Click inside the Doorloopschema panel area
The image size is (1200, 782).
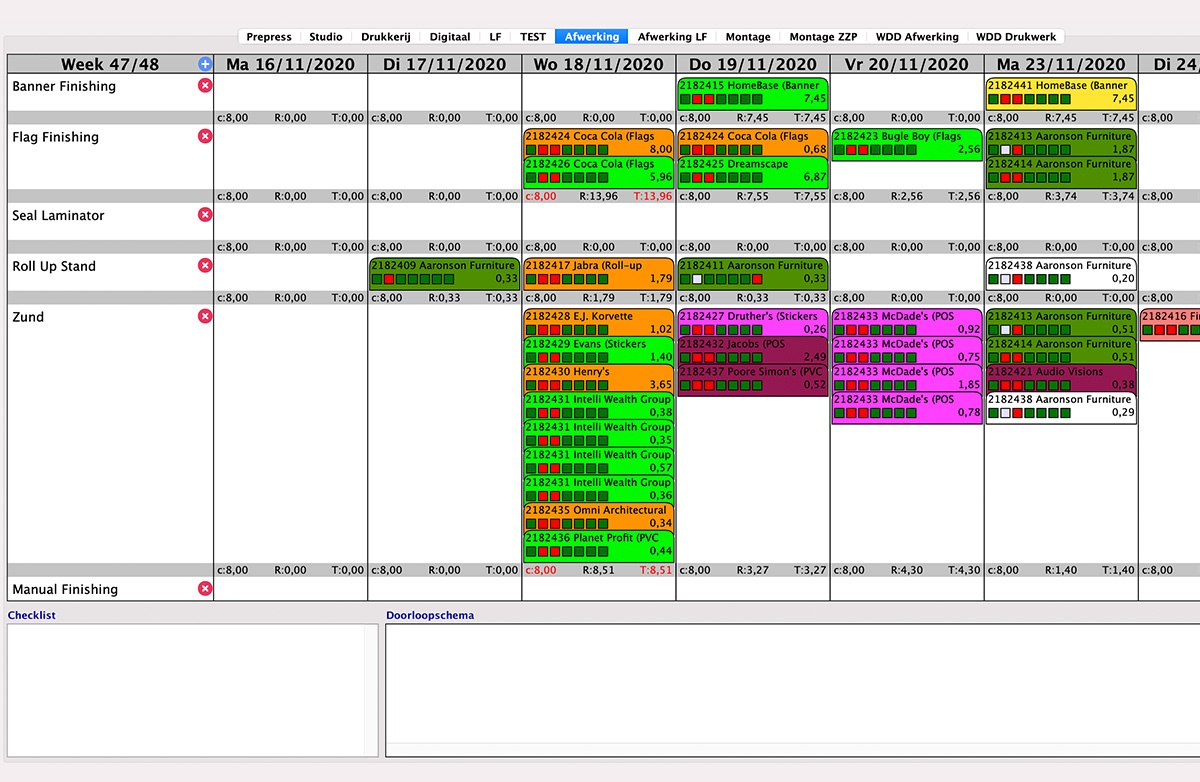(793, 690)
